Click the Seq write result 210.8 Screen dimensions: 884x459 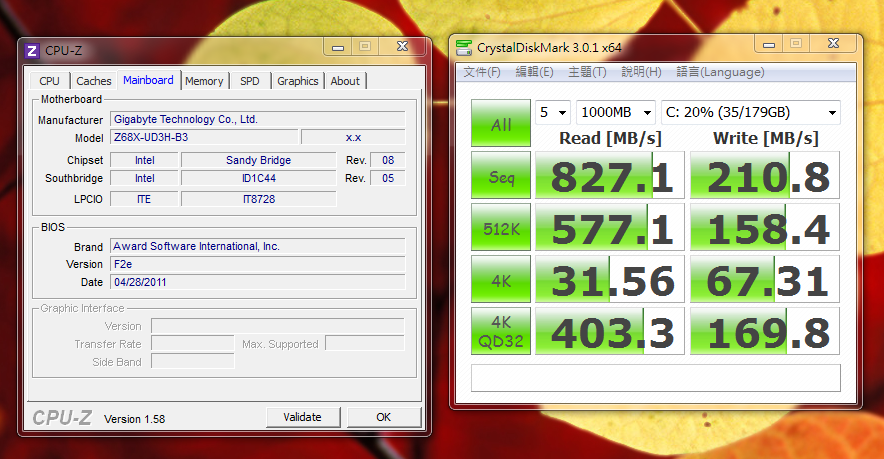click(765, 175)
